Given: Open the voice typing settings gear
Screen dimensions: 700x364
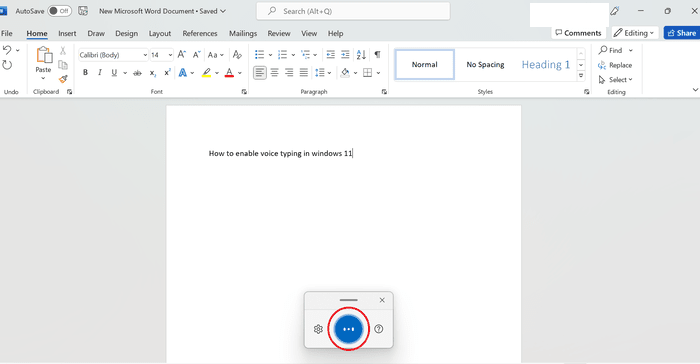Looking at the screenshot, I should 318,329.
